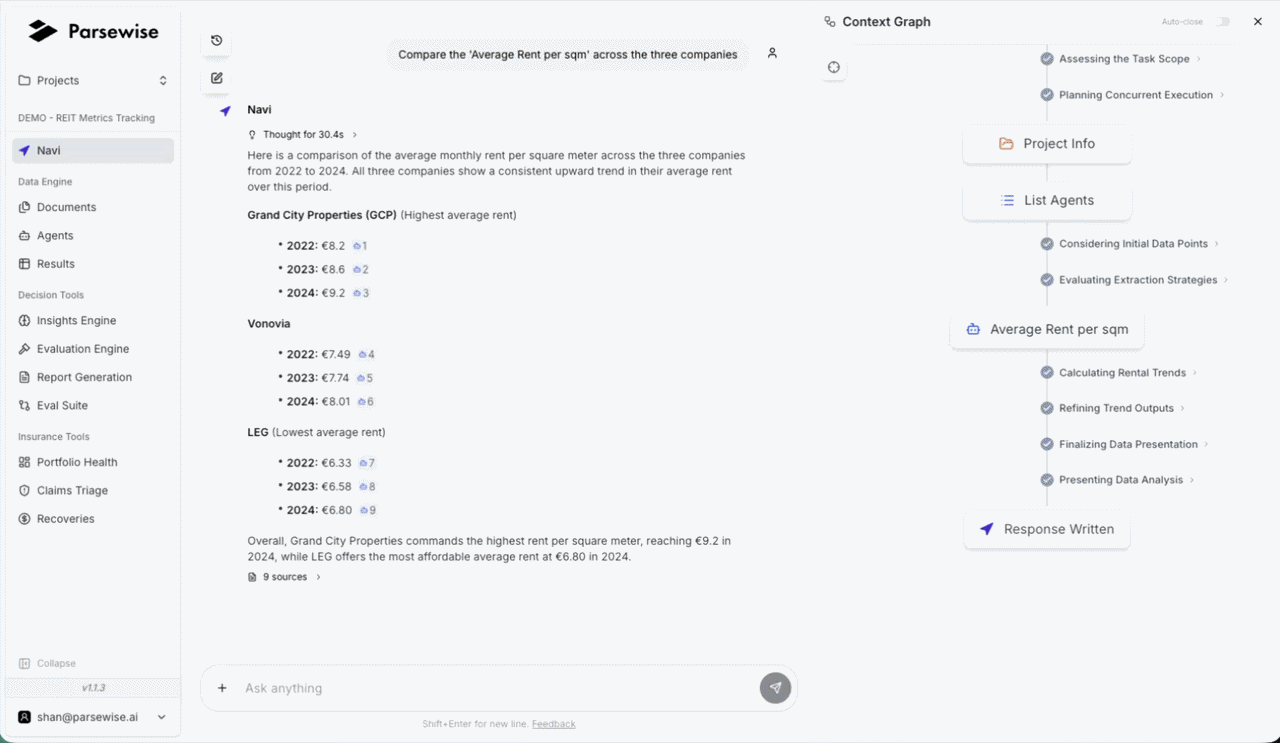Screen dimensions: 1280x743
Task: Open account menu for shan@parsewise.ai
Action: pos(92,717)
